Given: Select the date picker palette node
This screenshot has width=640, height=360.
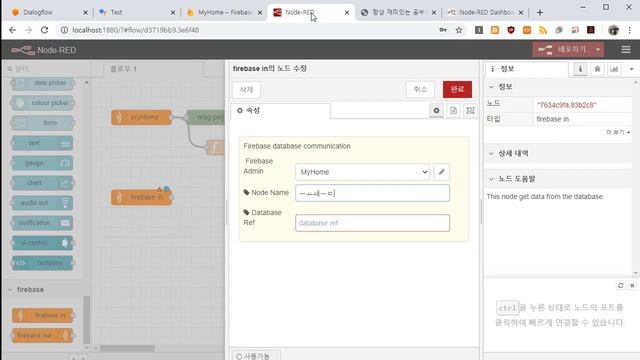Looking at the screenshot, I should tap(42, 83).
